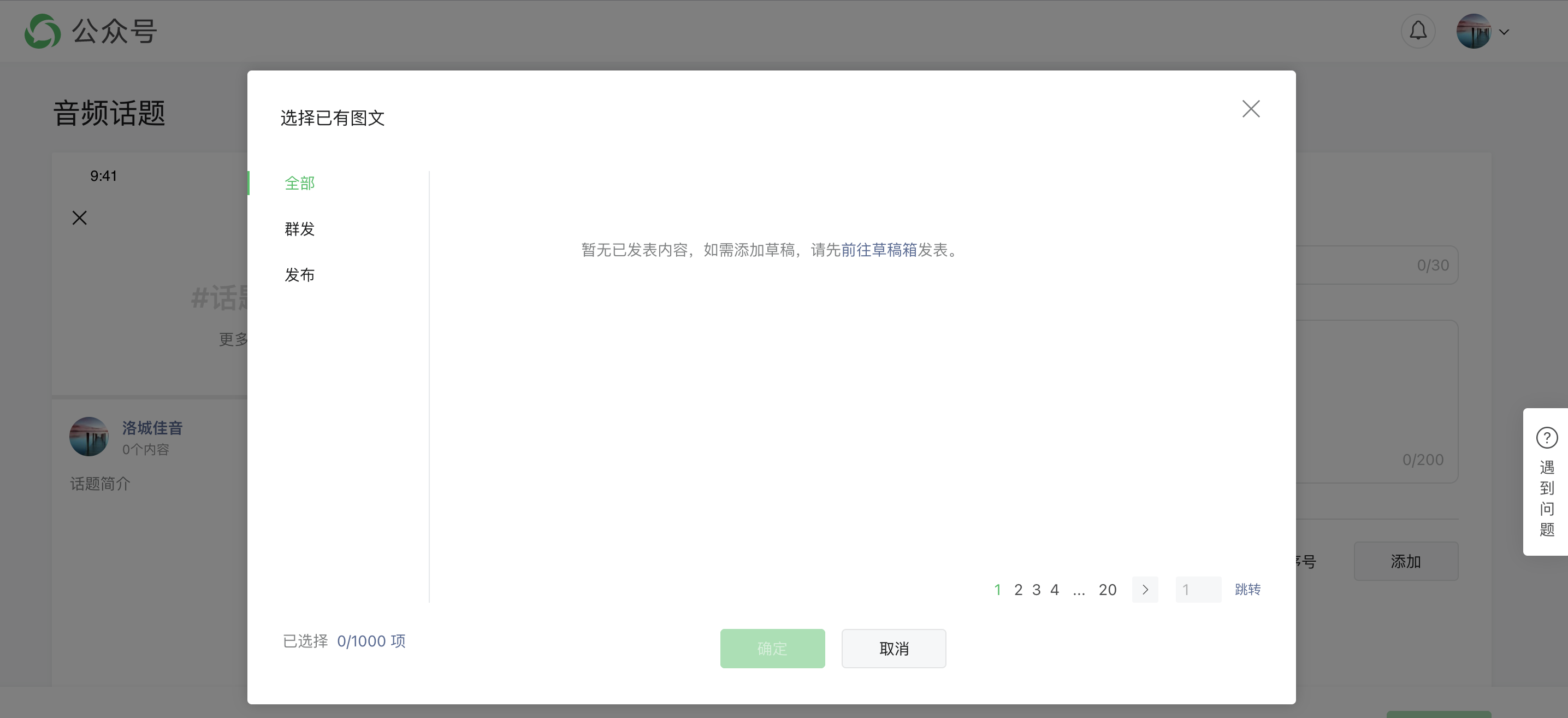Go to next page arrow
1568x718 pixels.
tap(1144, 590)
